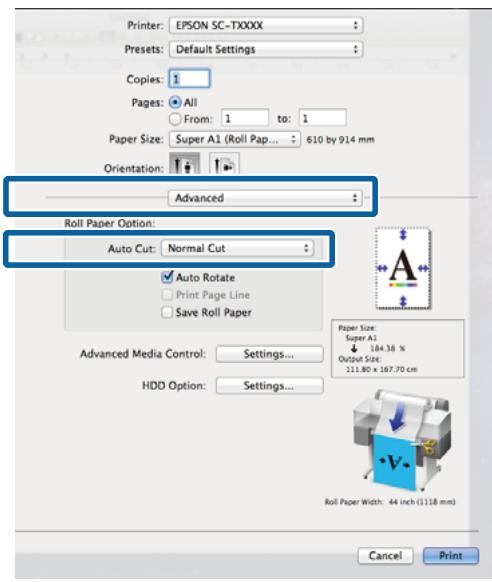Click the From page number field

click(245, 119)
